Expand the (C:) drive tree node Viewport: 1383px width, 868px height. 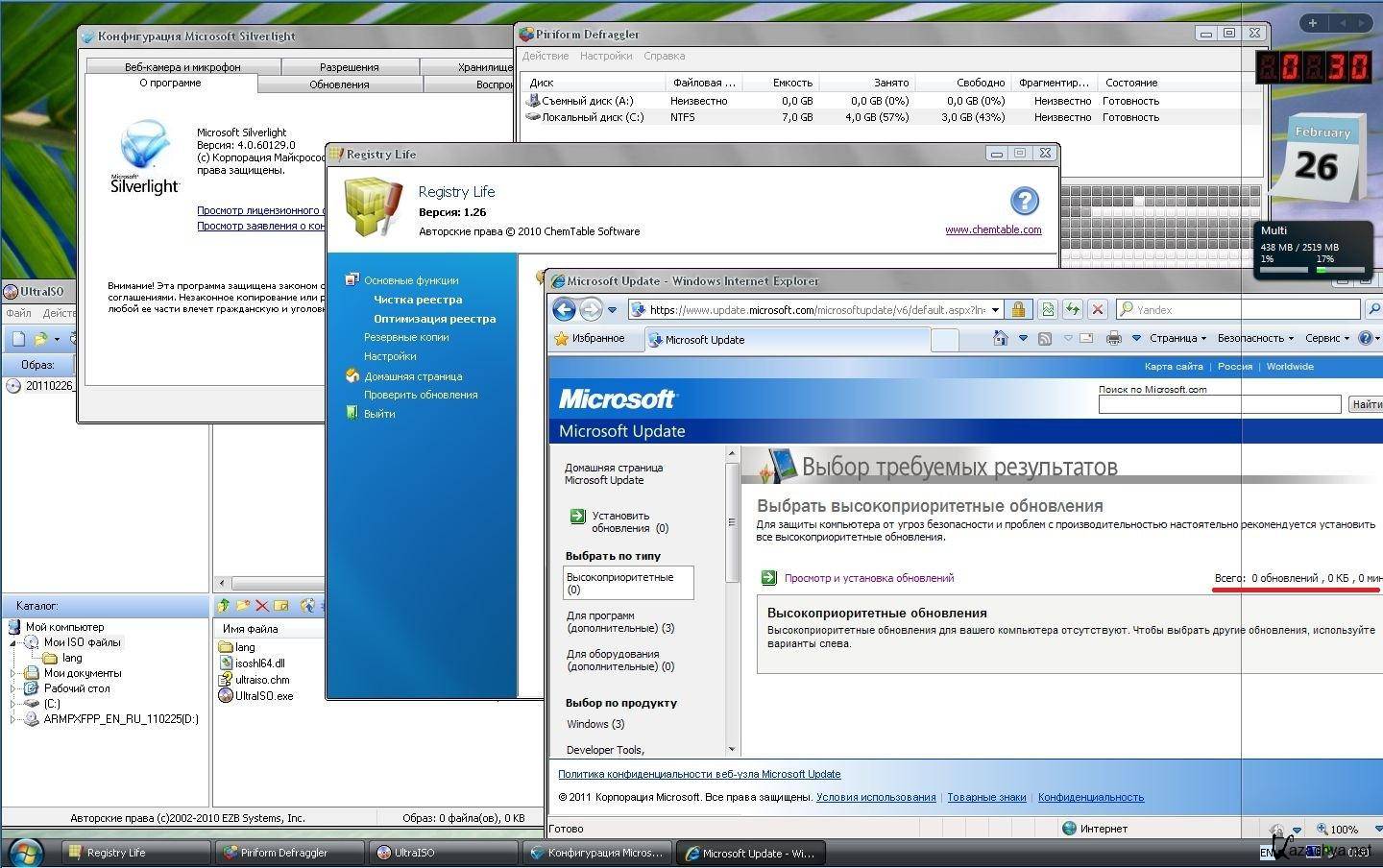coord(13,704)
